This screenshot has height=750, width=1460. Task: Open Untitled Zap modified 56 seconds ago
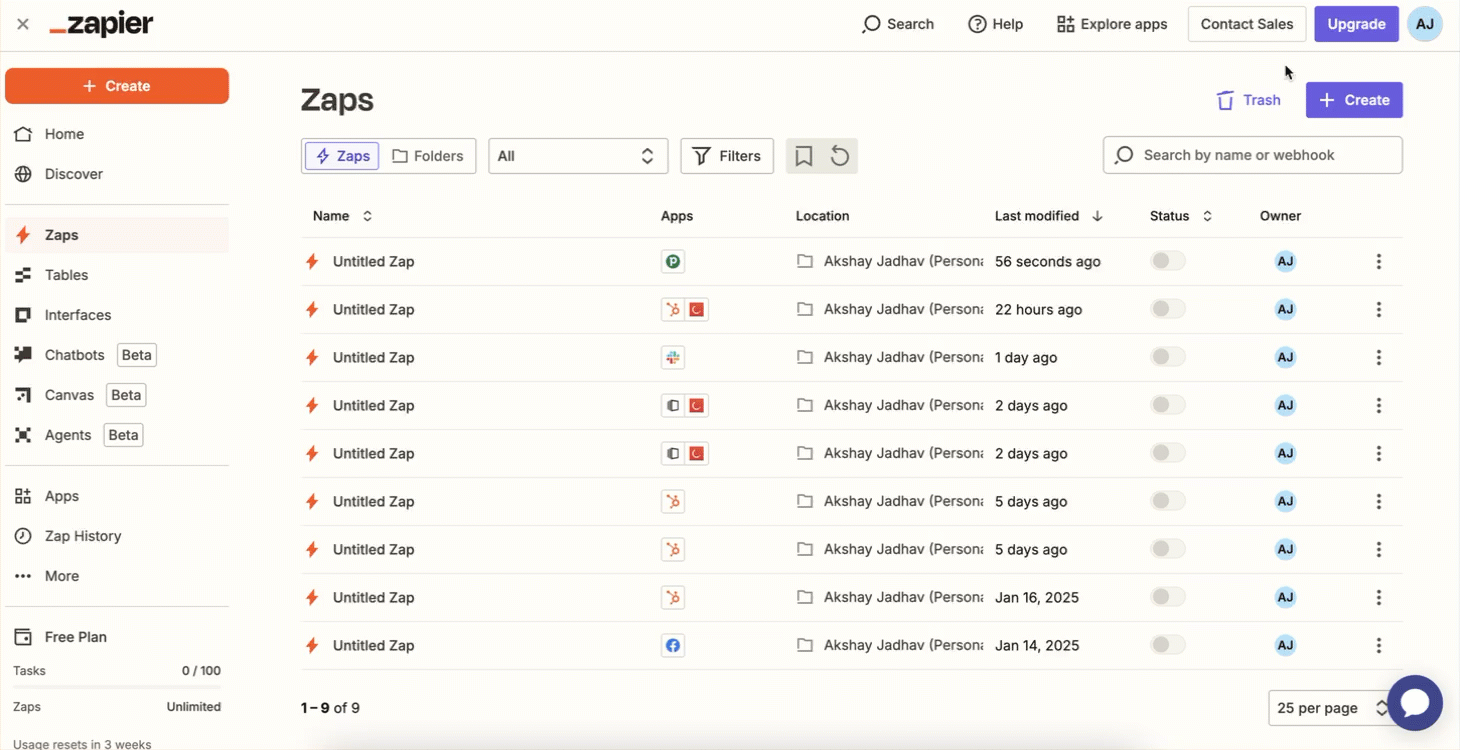pyautogui.click(x=373, y=261)
